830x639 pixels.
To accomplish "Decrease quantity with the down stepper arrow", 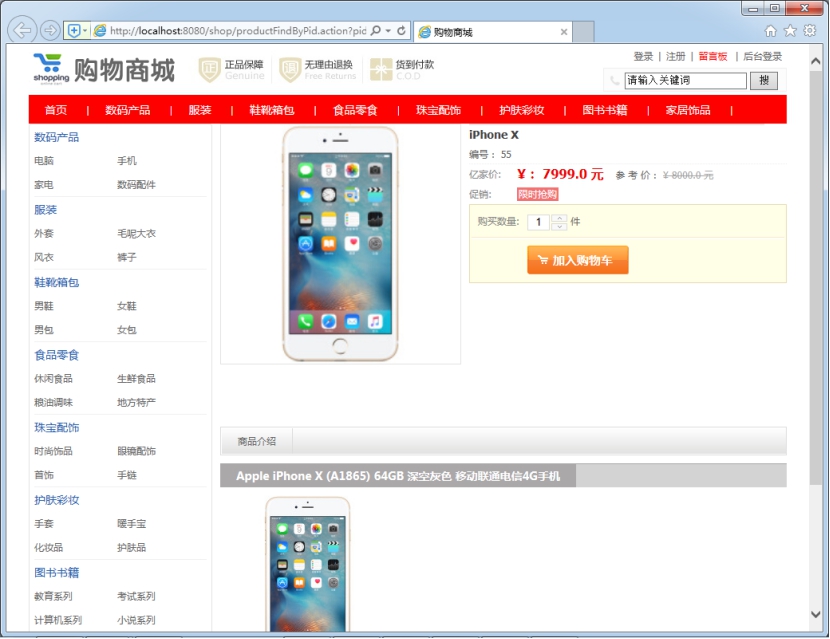I will tap(559, 226).
